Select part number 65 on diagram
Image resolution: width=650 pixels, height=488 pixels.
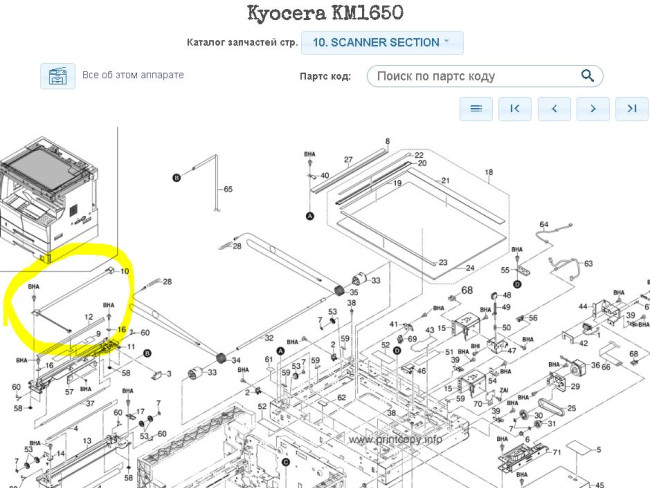point(228,189)
